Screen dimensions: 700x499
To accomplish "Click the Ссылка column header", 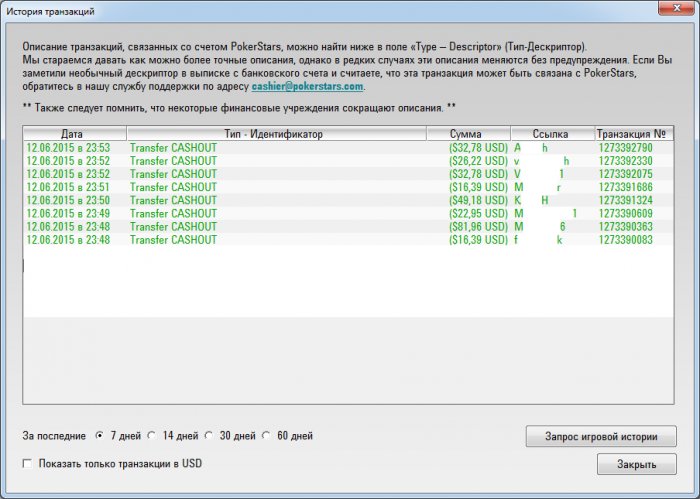I will point(551,133).
